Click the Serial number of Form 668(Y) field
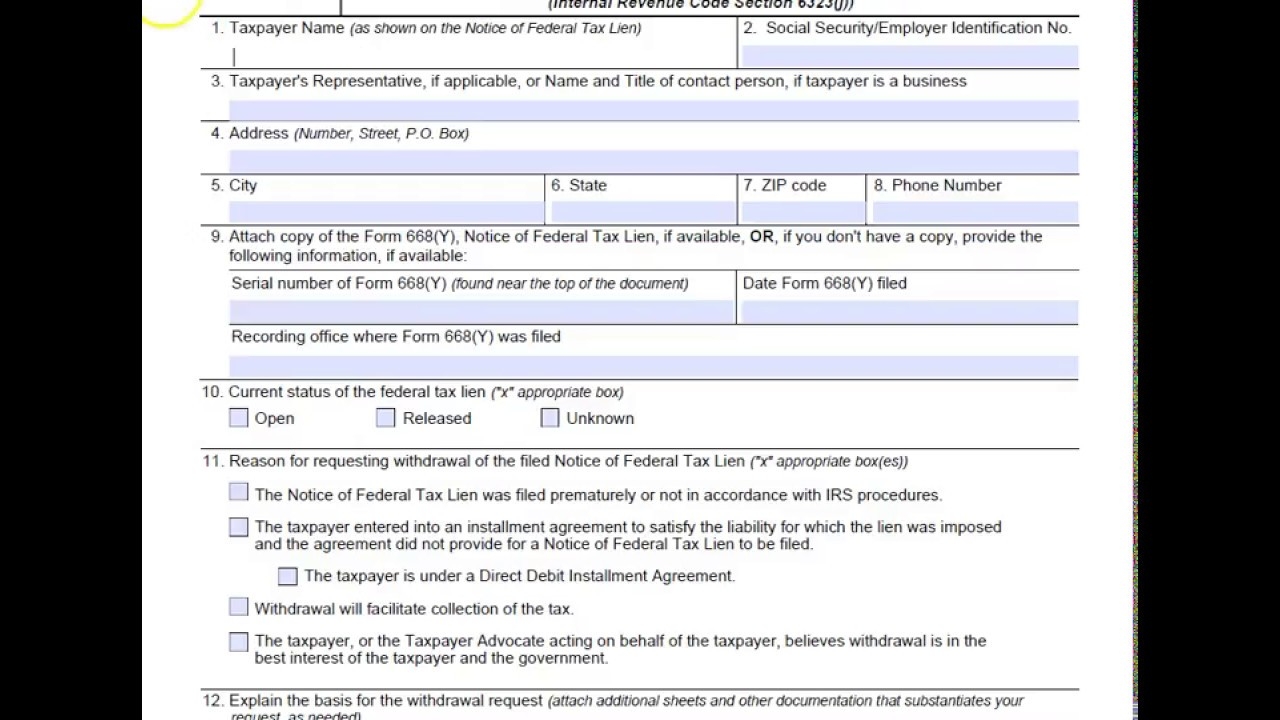Viewport: 1280px width, 720px height. pyautogui.click(x=481, y=312)
